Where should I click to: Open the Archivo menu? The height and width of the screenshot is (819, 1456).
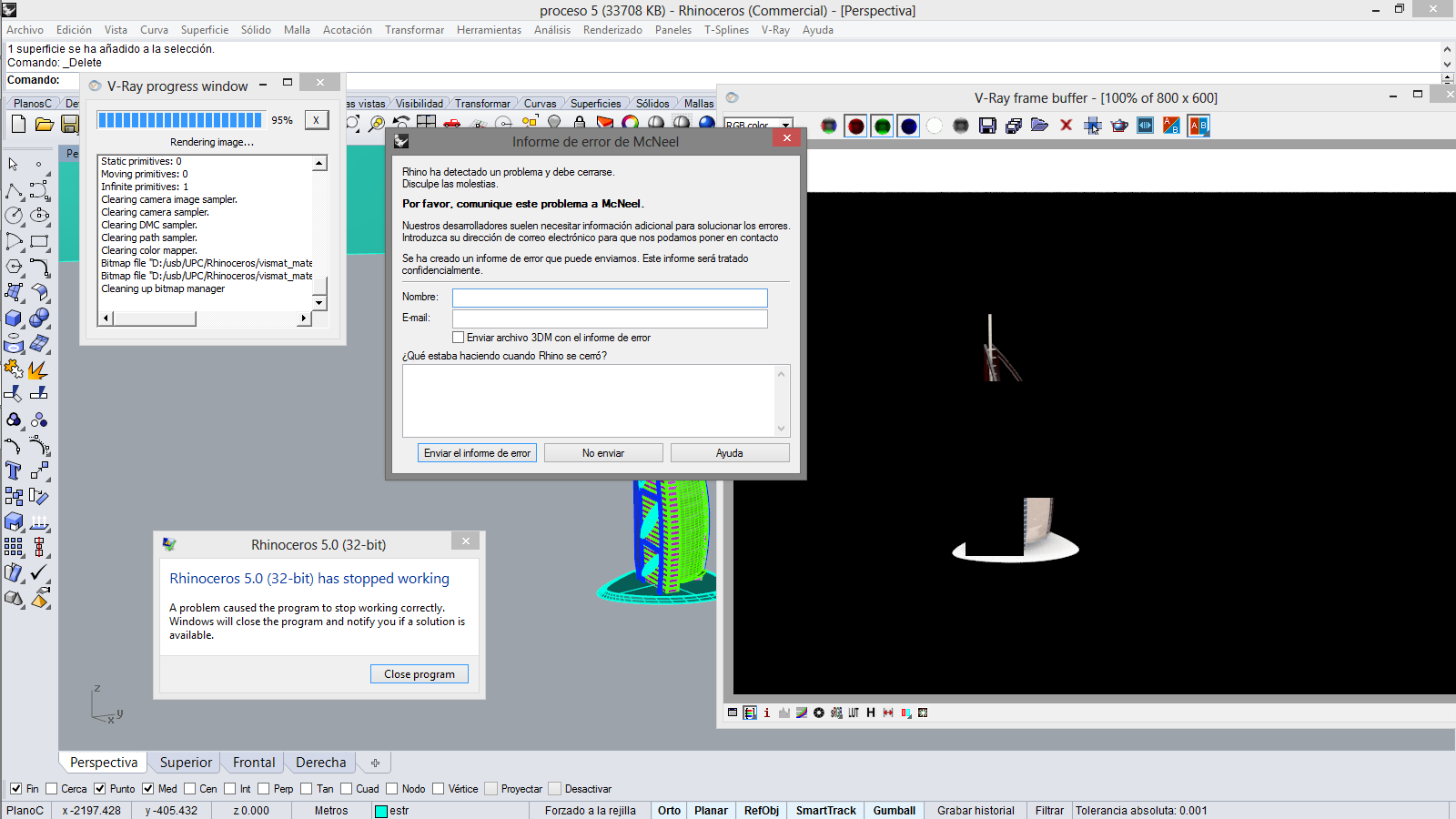25,30
